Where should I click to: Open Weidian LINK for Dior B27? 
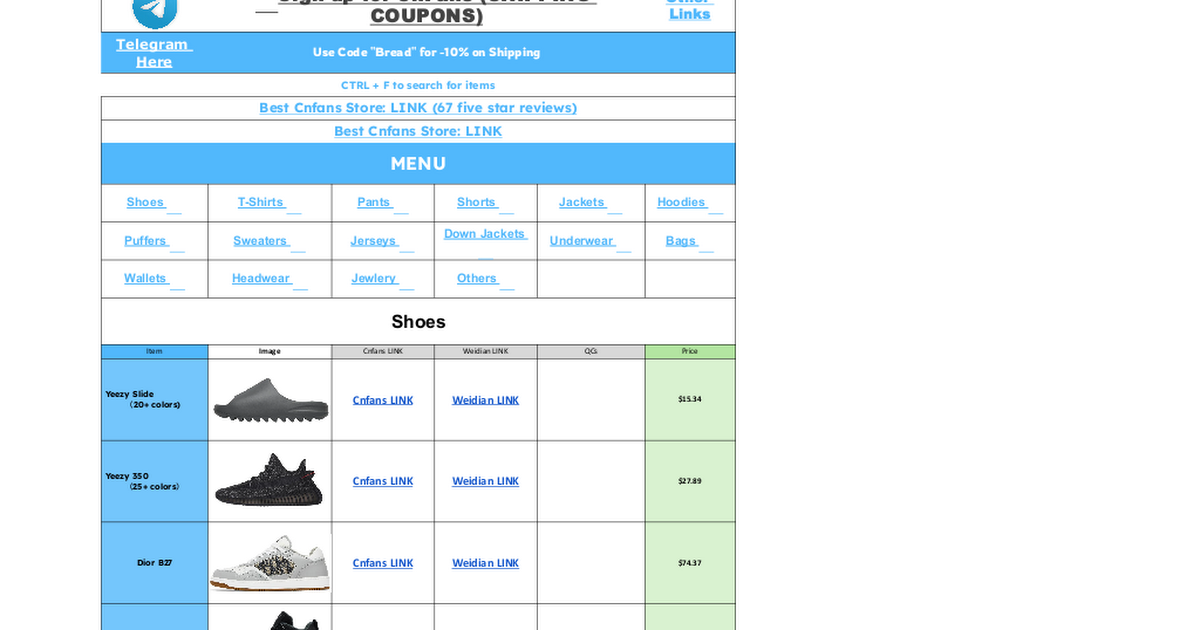point(485,563)
